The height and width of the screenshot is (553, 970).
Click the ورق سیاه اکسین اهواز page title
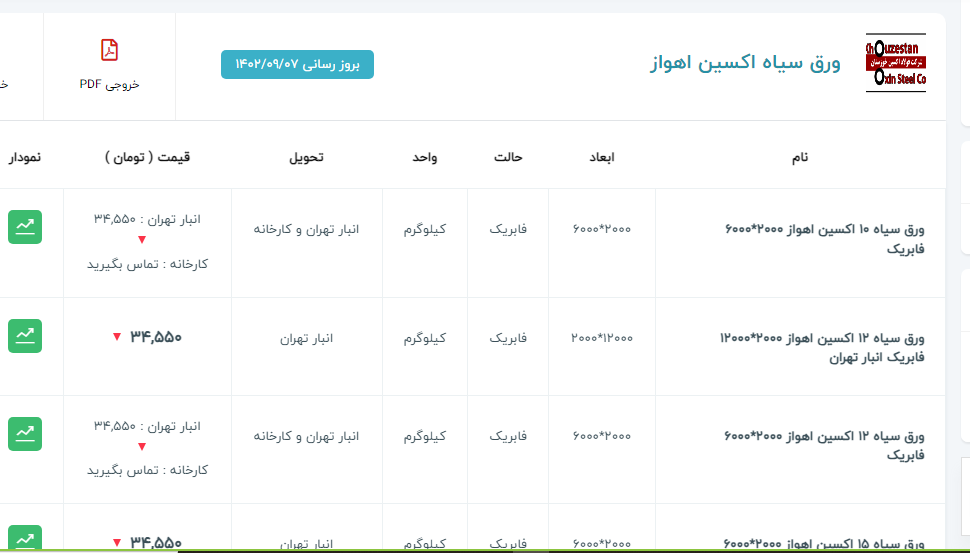(x=745, y=63)
